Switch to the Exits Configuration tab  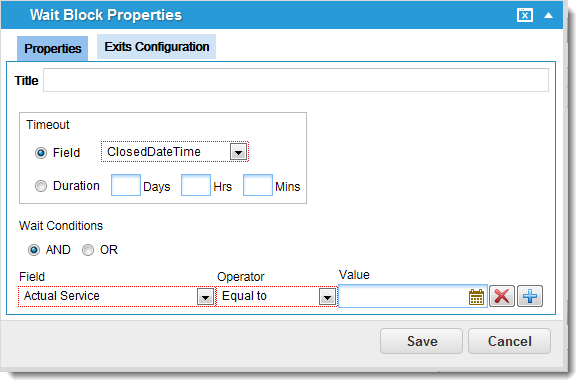tap(157, 47)
